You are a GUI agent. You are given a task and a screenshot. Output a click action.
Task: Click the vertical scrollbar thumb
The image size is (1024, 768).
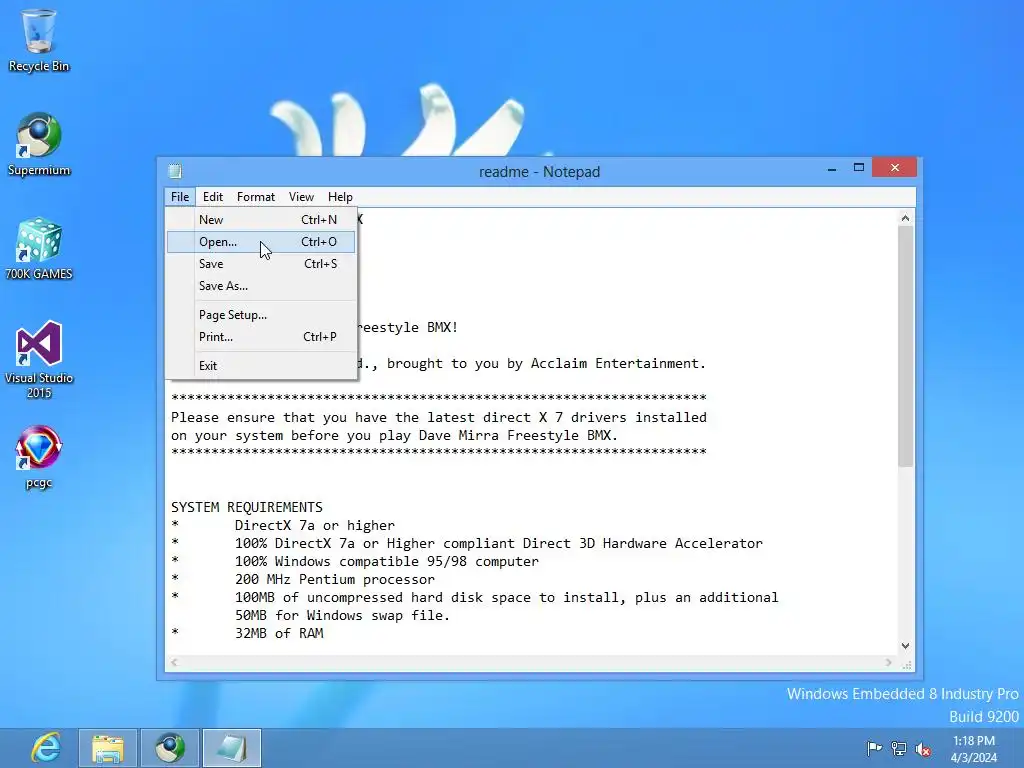point(905,346)
